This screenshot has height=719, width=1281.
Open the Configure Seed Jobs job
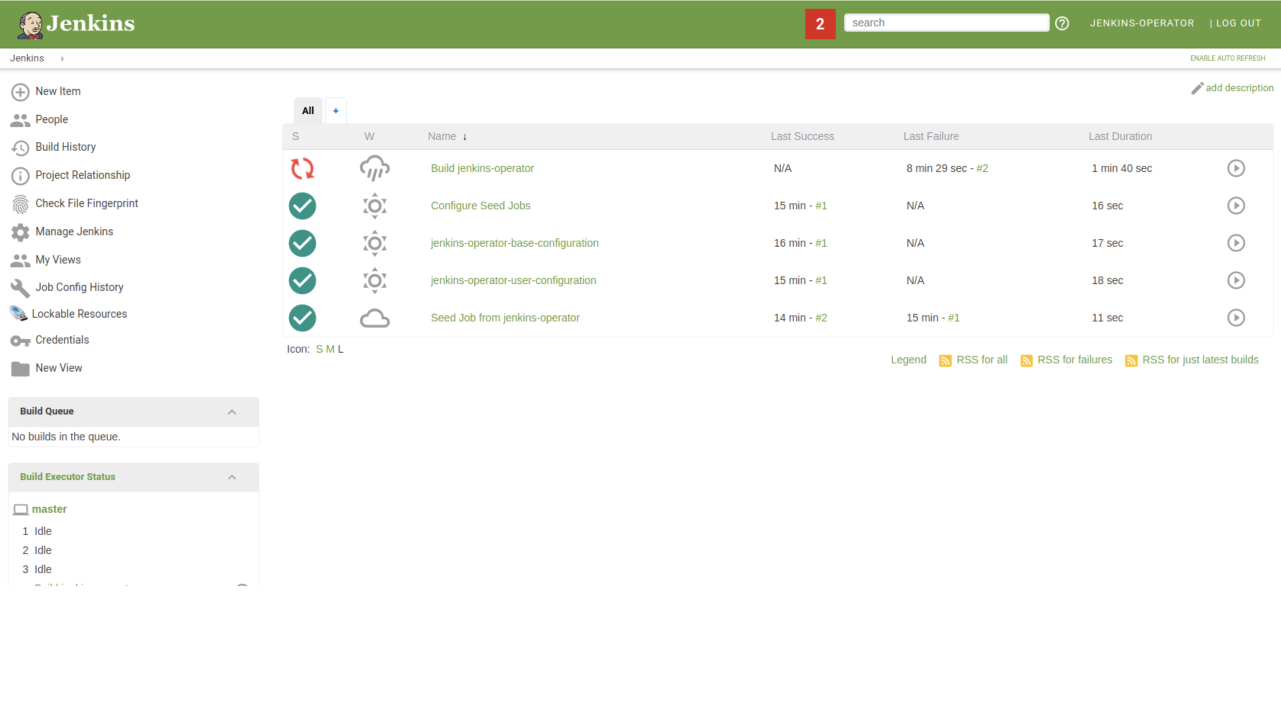coord(481,206)
